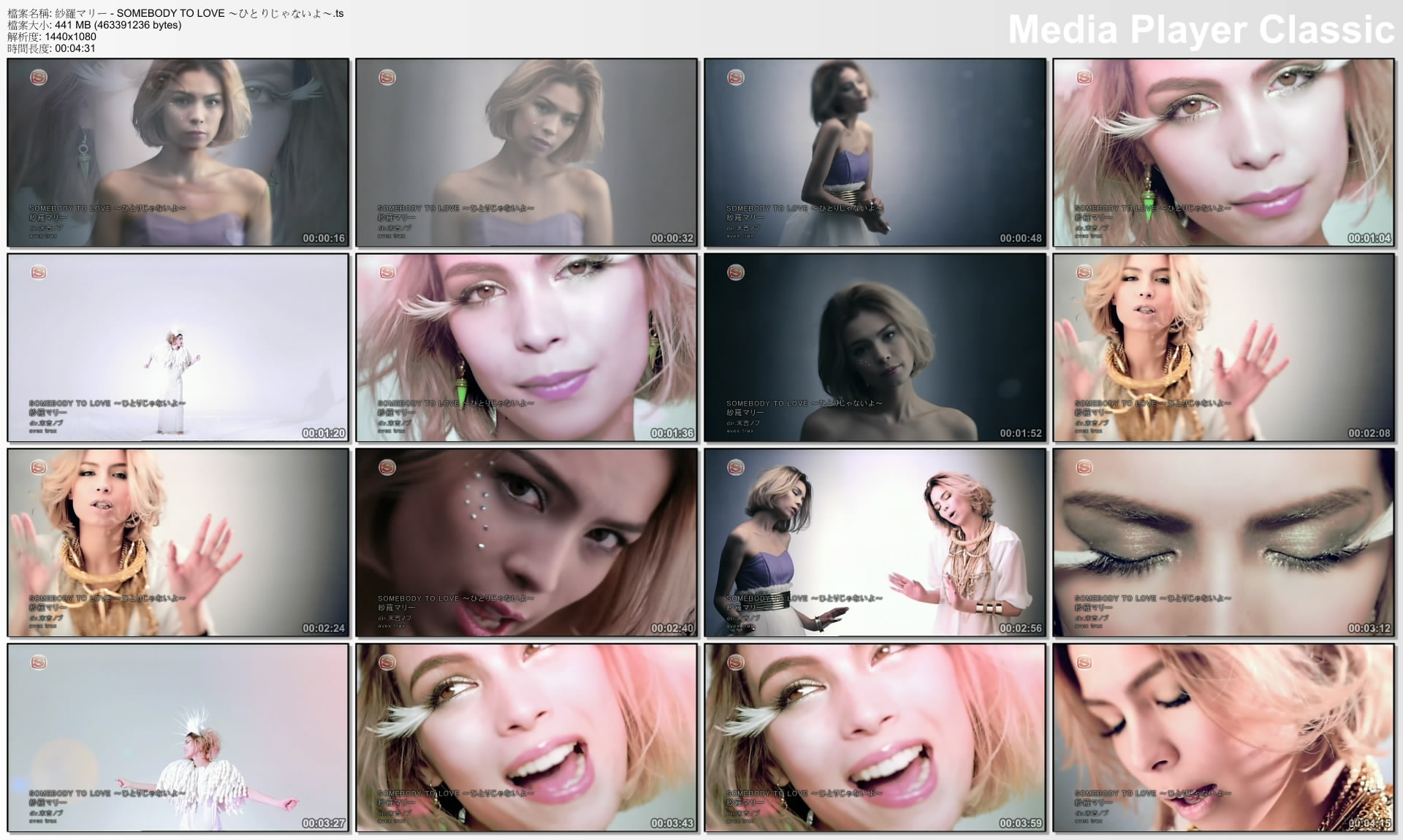Open the two-women frame at 00:02:56
The image size is (1403, 840).
(875, 542)
